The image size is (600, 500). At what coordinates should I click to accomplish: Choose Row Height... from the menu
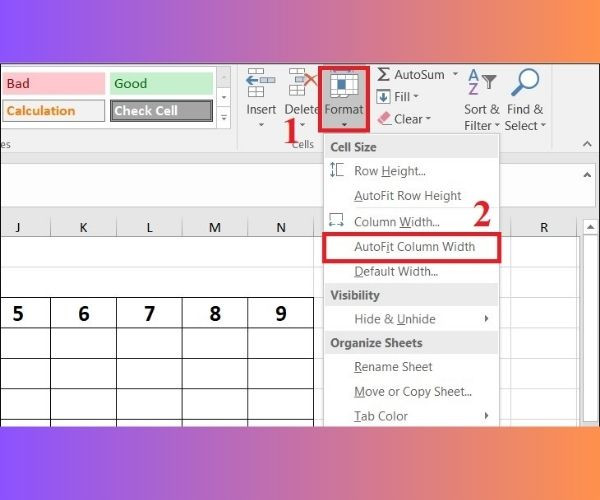pos(411,171)
